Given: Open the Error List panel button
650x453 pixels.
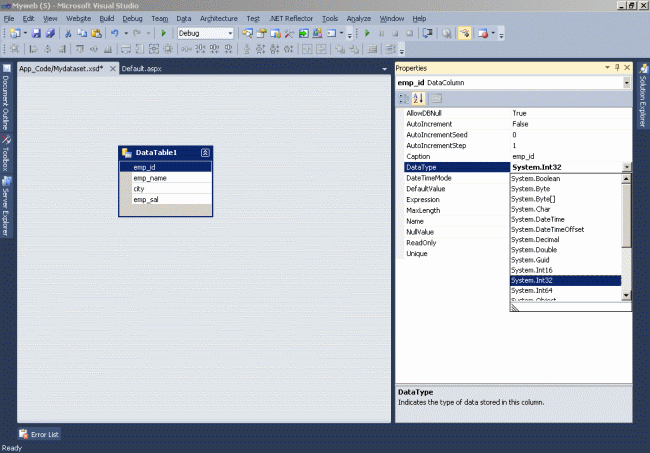Looking at the screenshot, I should click(39, 434).
